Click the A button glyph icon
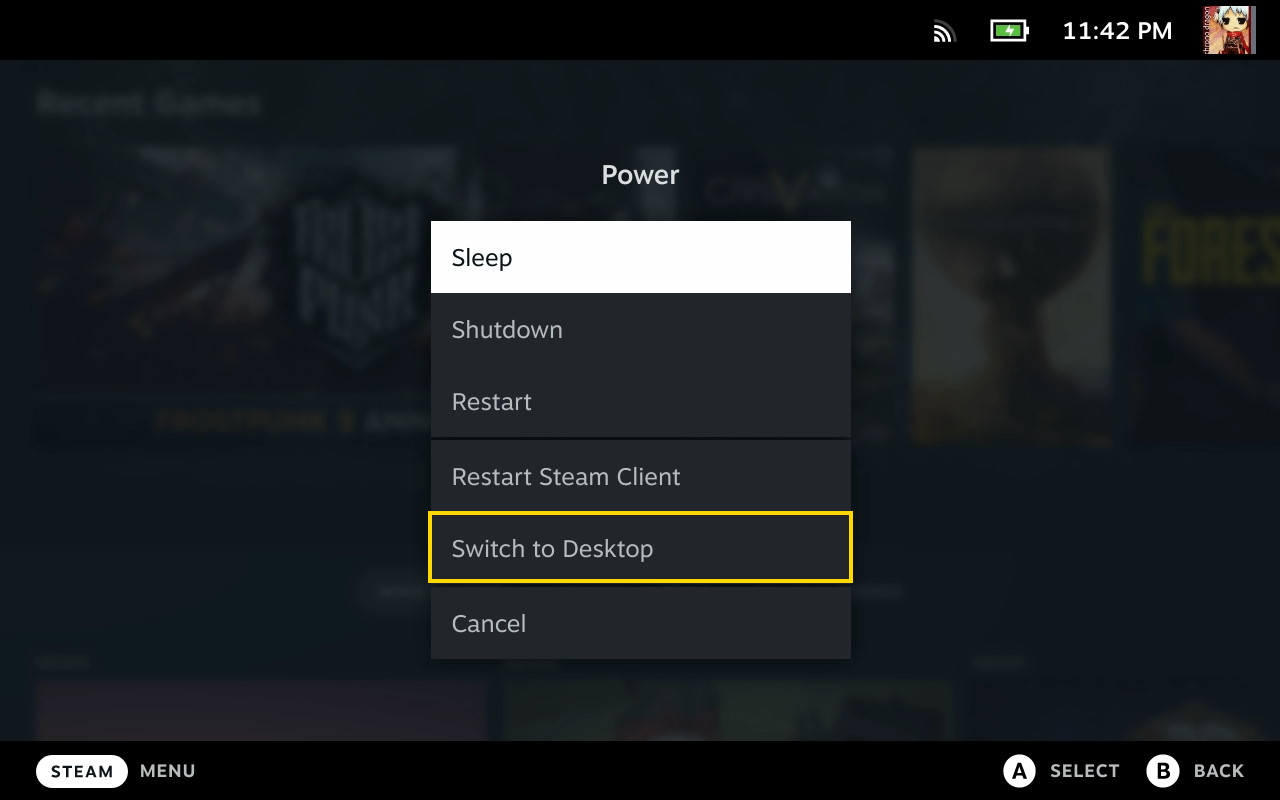This screenshot has width=1280, height=800. [1019, 771]
